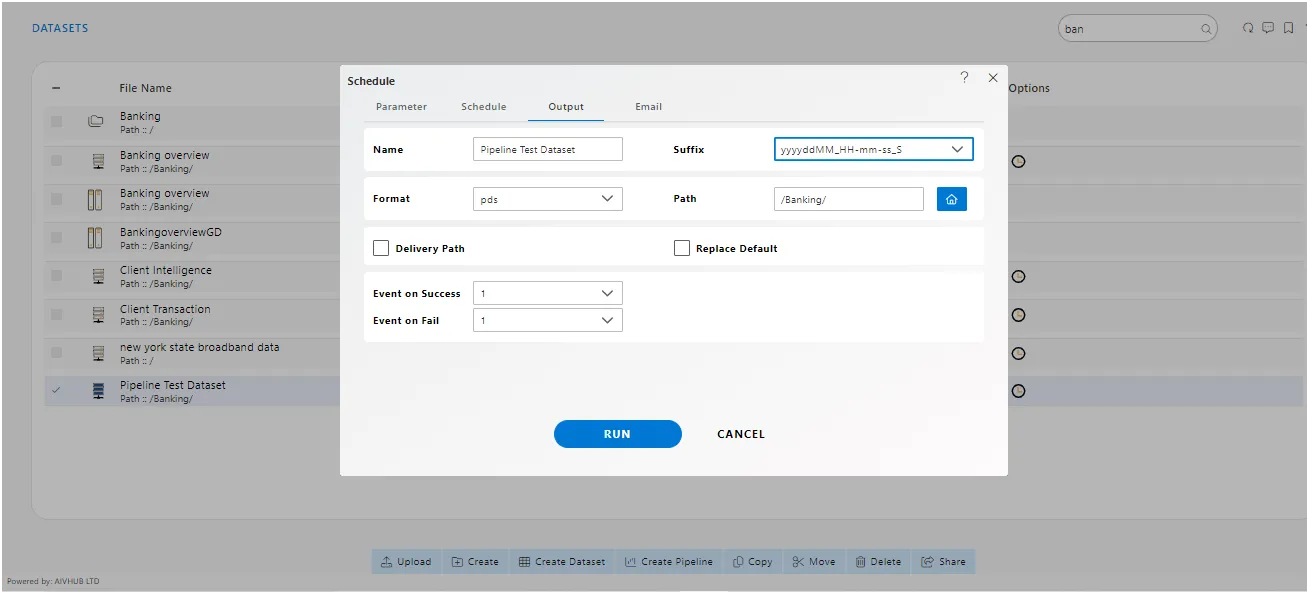The width and height of the screenshot is (1309, 594).
Task: Toggle the select-all checkbox in table header
Action: pyautogui.click(x=56, y=88)
